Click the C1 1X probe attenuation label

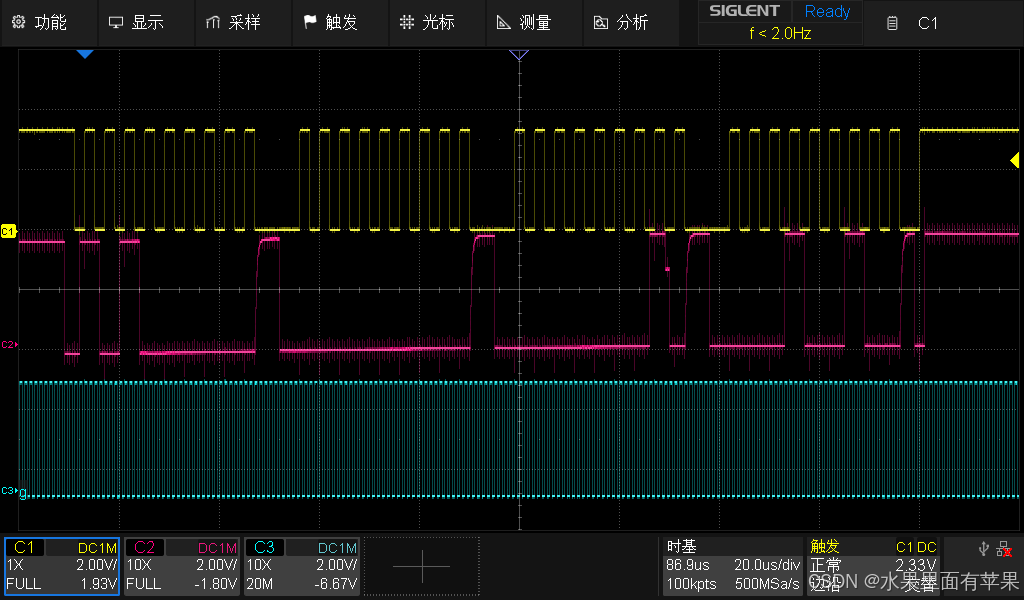[15, 565]
